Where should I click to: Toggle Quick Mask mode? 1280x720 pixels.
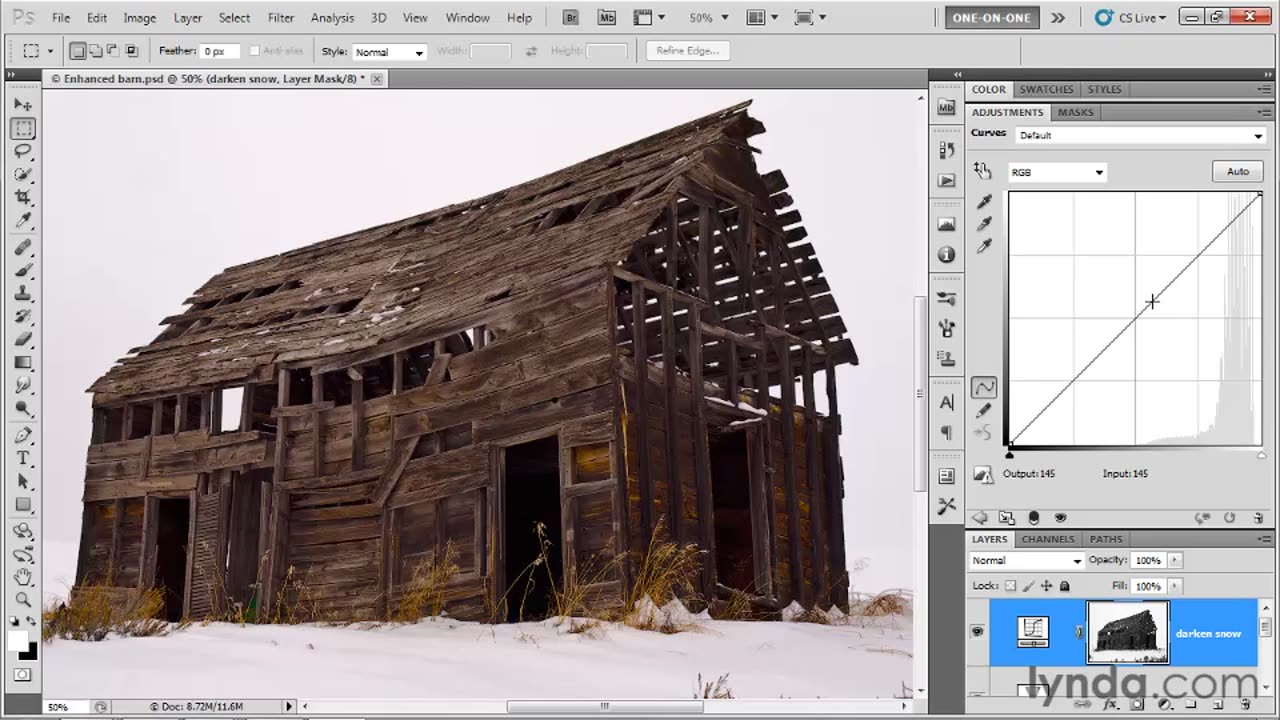(x=23, y=675)
